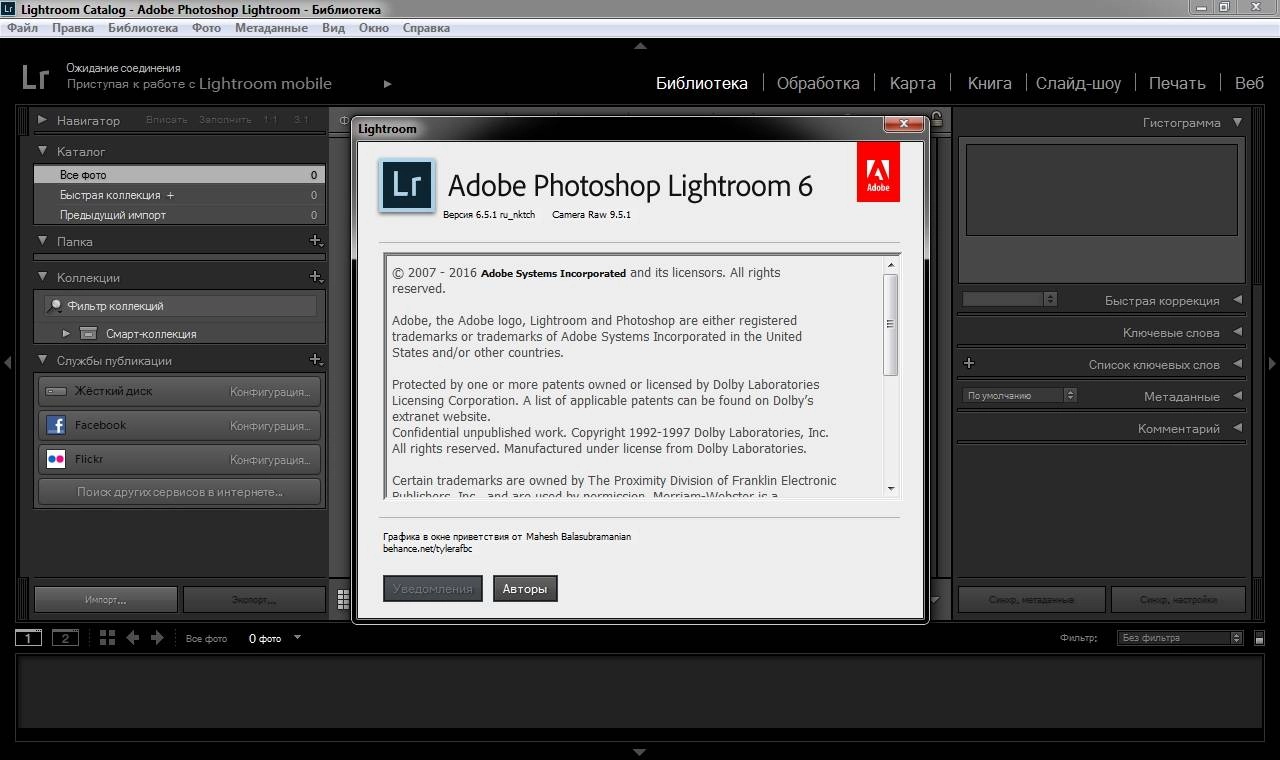Collapse left panel group with edge arrow
Viewport: 1280px width, 760px height.
(7, 363)
